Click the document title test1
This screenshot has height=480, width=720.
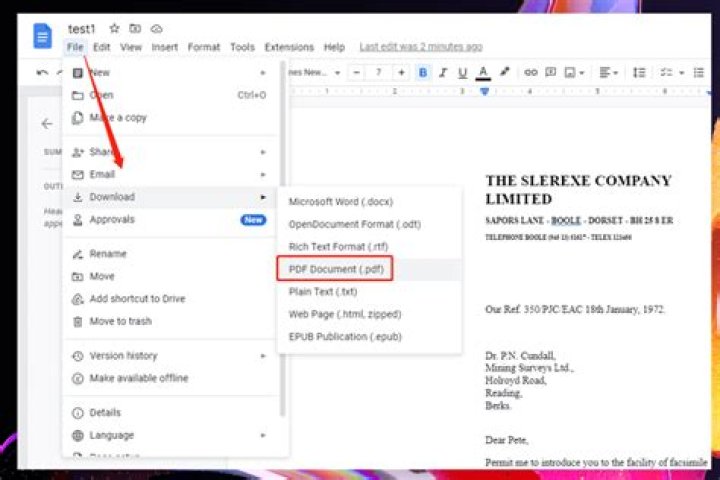tap(82, 29)
